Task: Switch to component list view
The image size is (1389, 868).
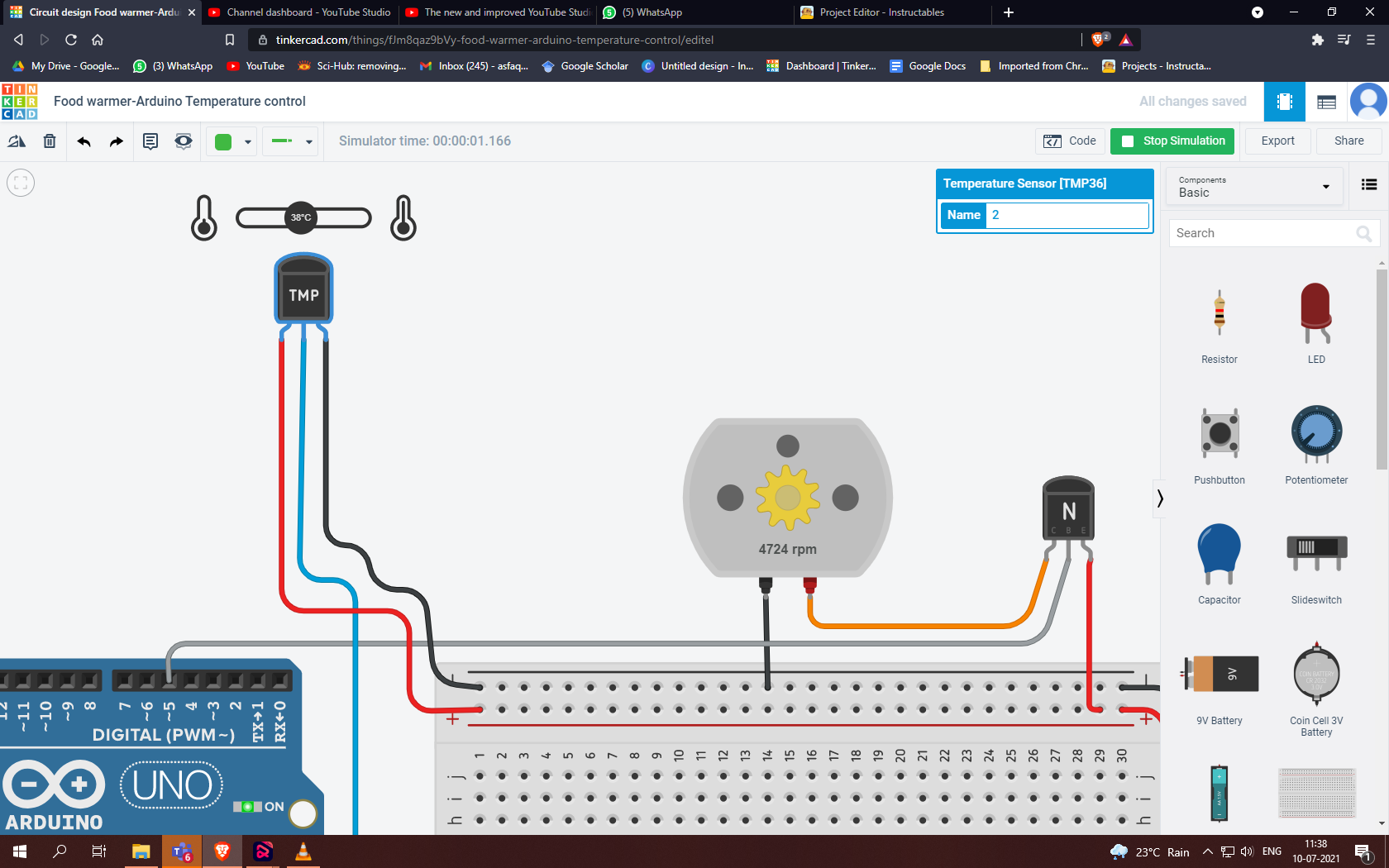Action: pyautogui.click(x=1368, y=184)
